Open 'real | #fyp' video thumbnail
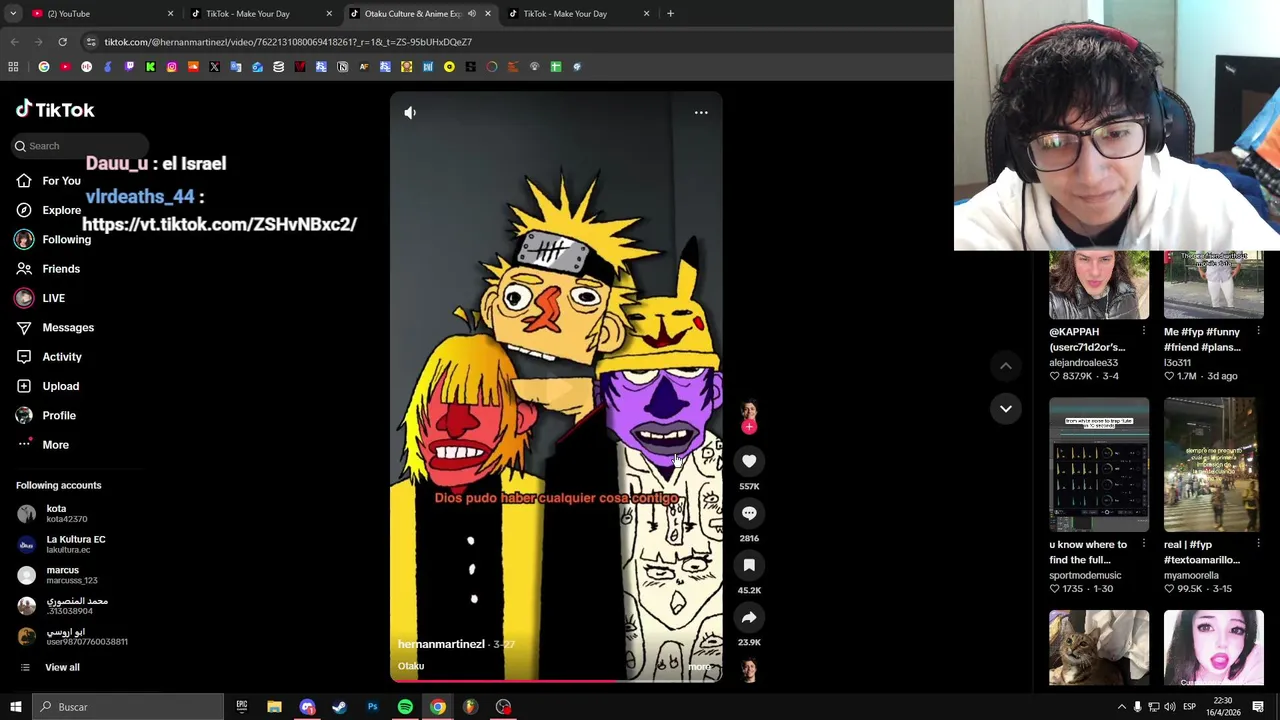 (x=1214, y=465)
